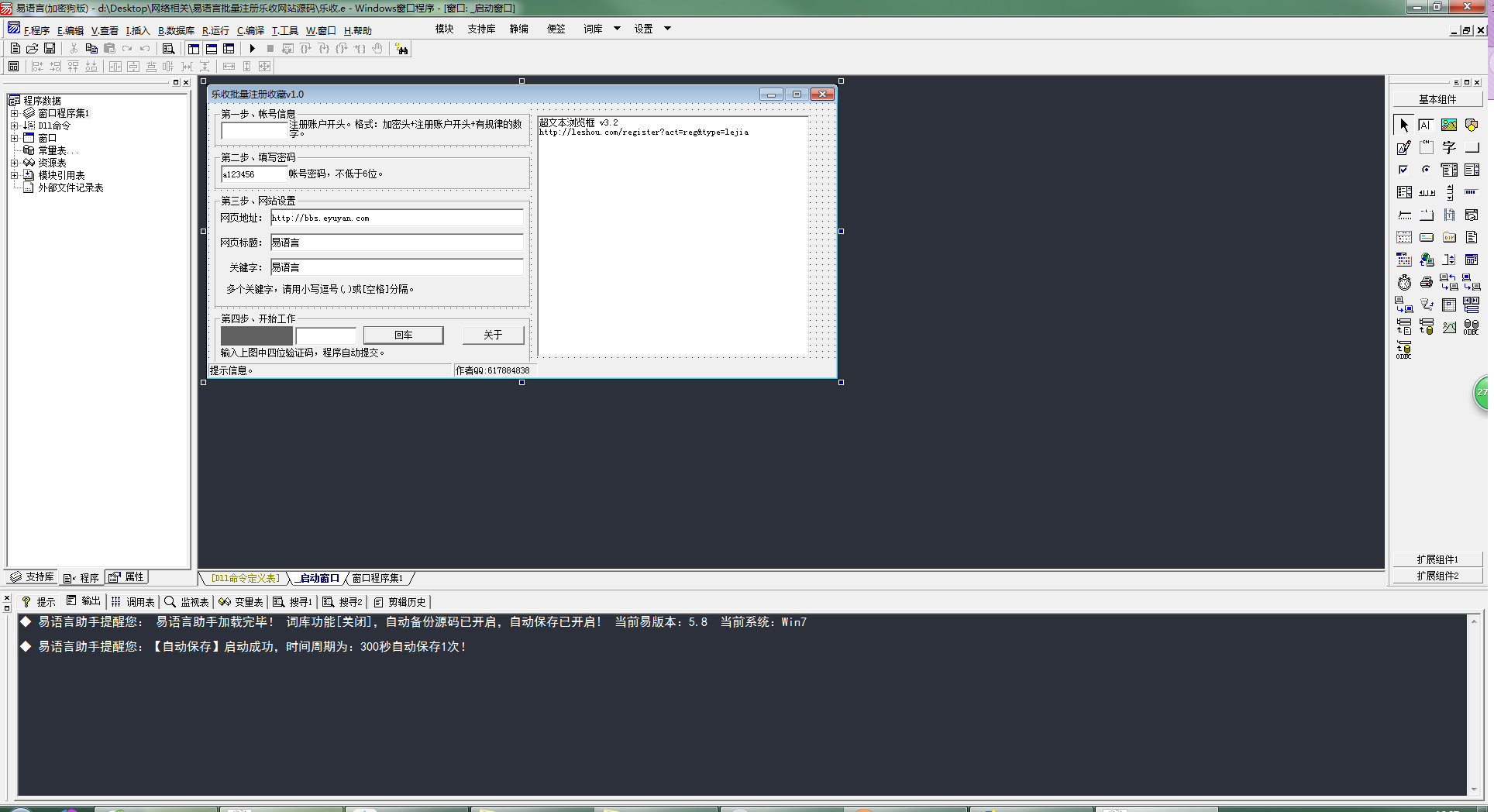The width and height of the screenshot is (1494, 812).
Task: Click the binoculars find icon in toolbar
Action: click(401, 49)
